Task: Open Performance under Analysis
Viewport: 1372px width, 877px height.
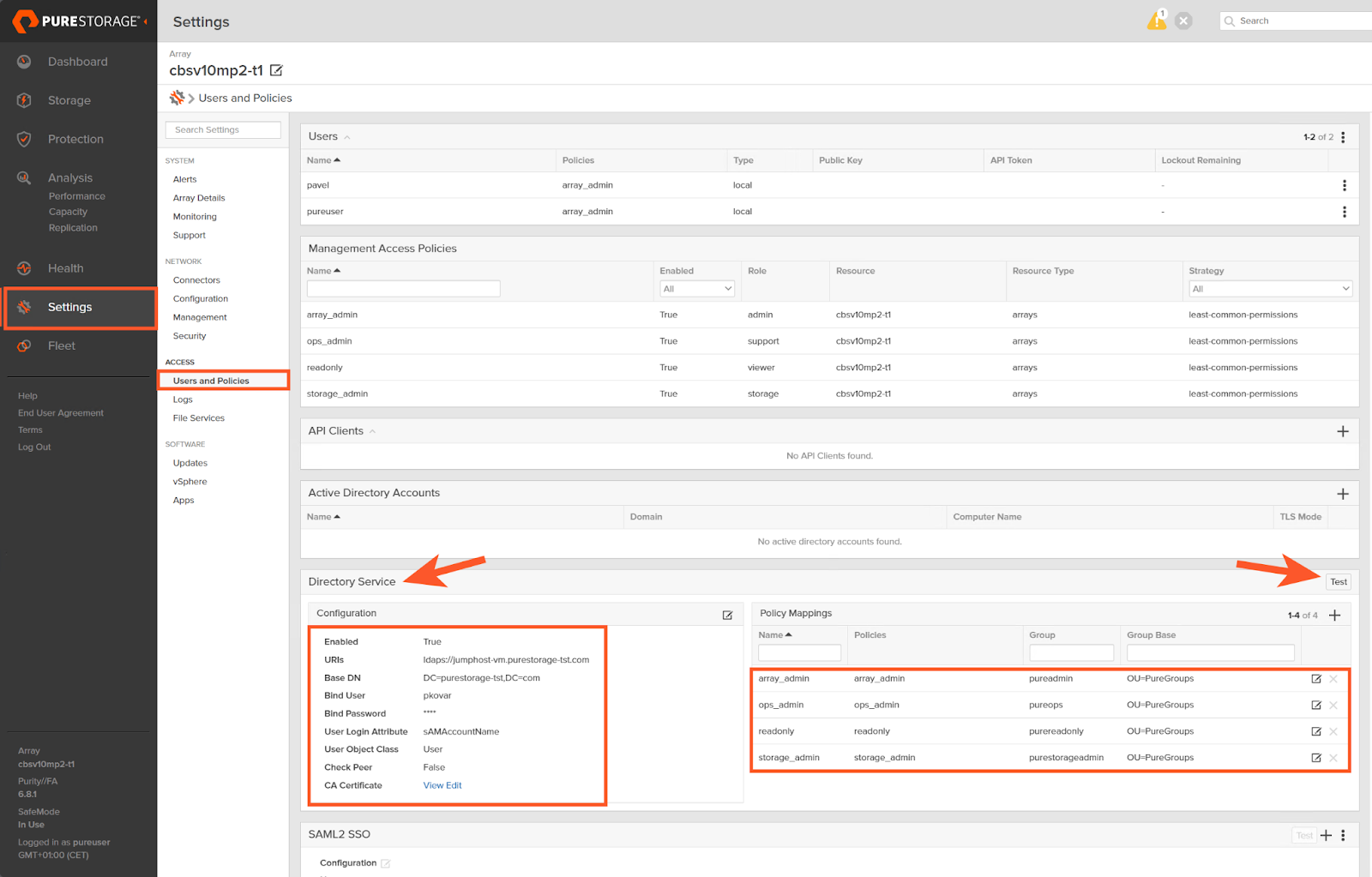Action: [77, 196]
